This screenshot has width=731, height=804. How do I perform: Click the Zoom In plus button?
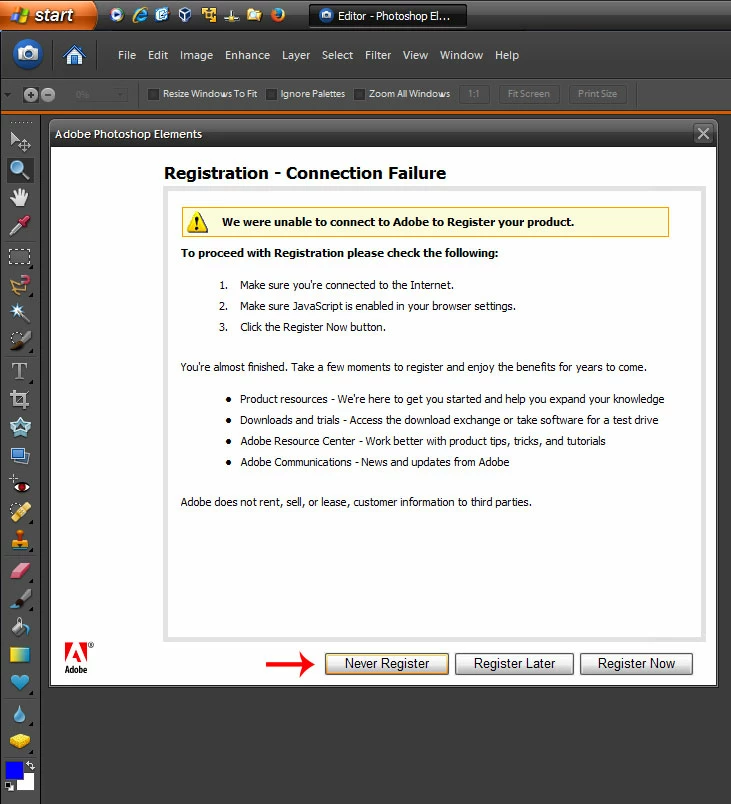click(31, 94)
